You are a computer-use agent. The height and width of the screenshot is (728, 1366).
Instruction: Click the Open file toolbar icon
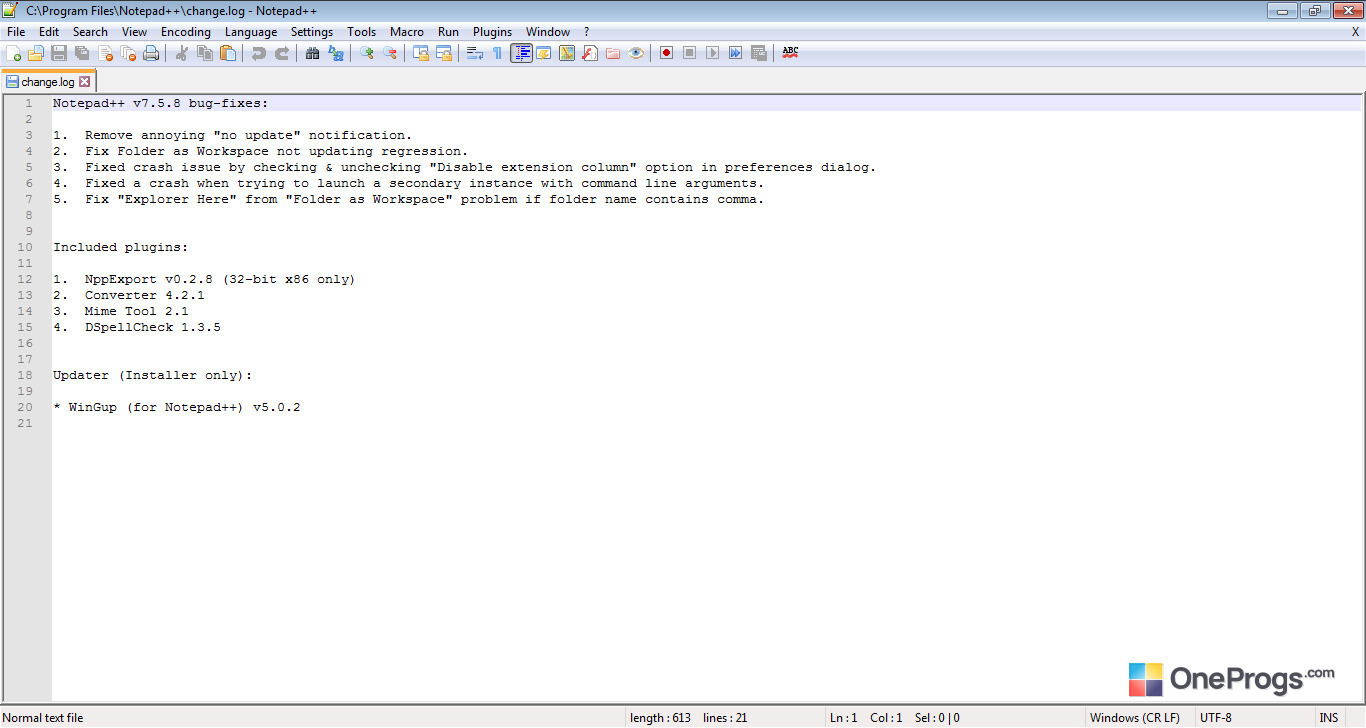point(36,53)
